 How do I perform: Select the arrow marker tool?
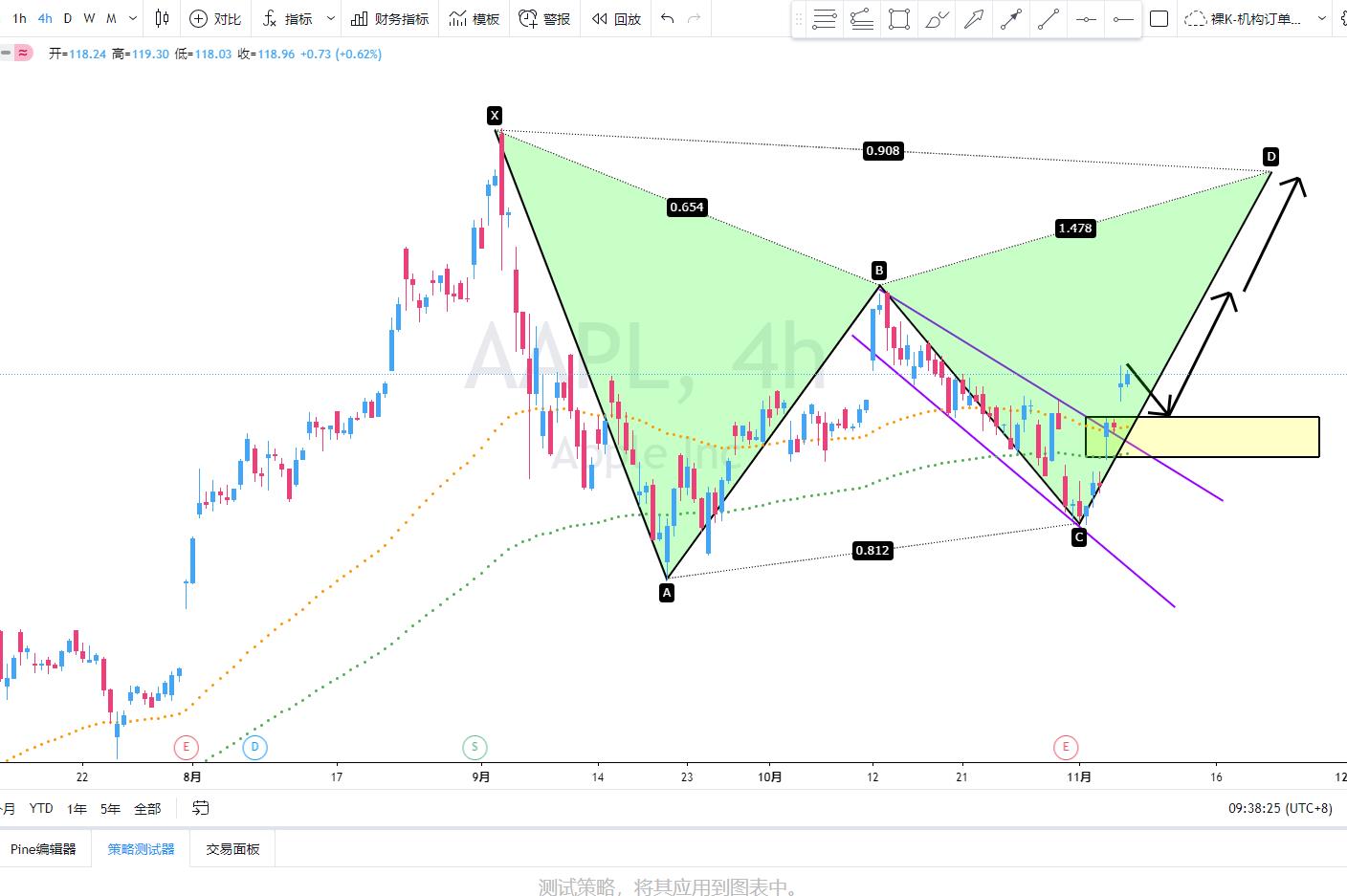click(x=974, y=19)
